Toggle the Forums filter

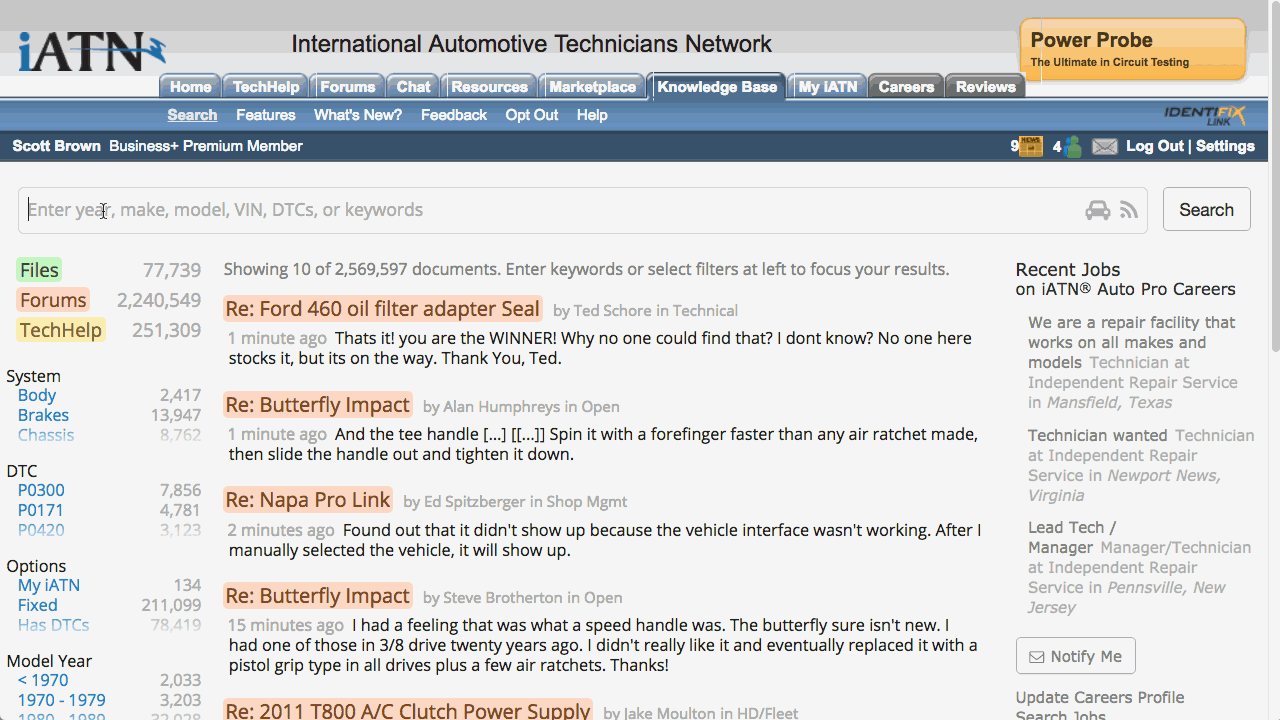click(53, 300)
